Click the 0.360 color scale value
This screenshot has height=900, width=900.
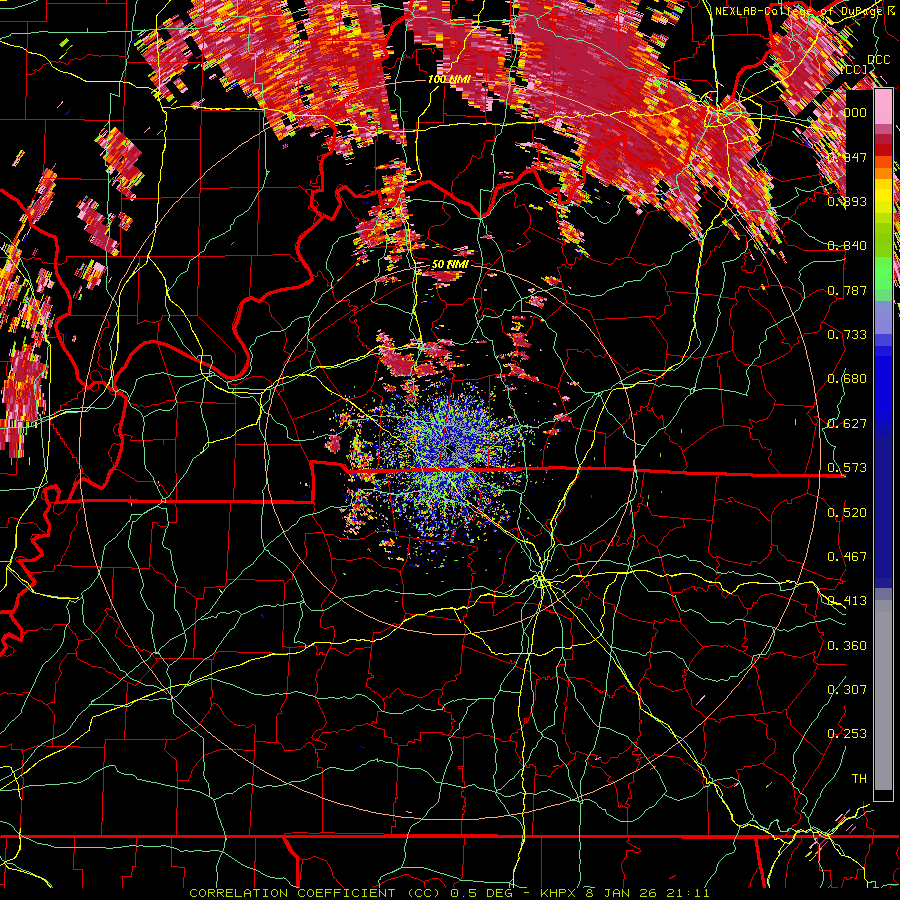click(847, 645)
